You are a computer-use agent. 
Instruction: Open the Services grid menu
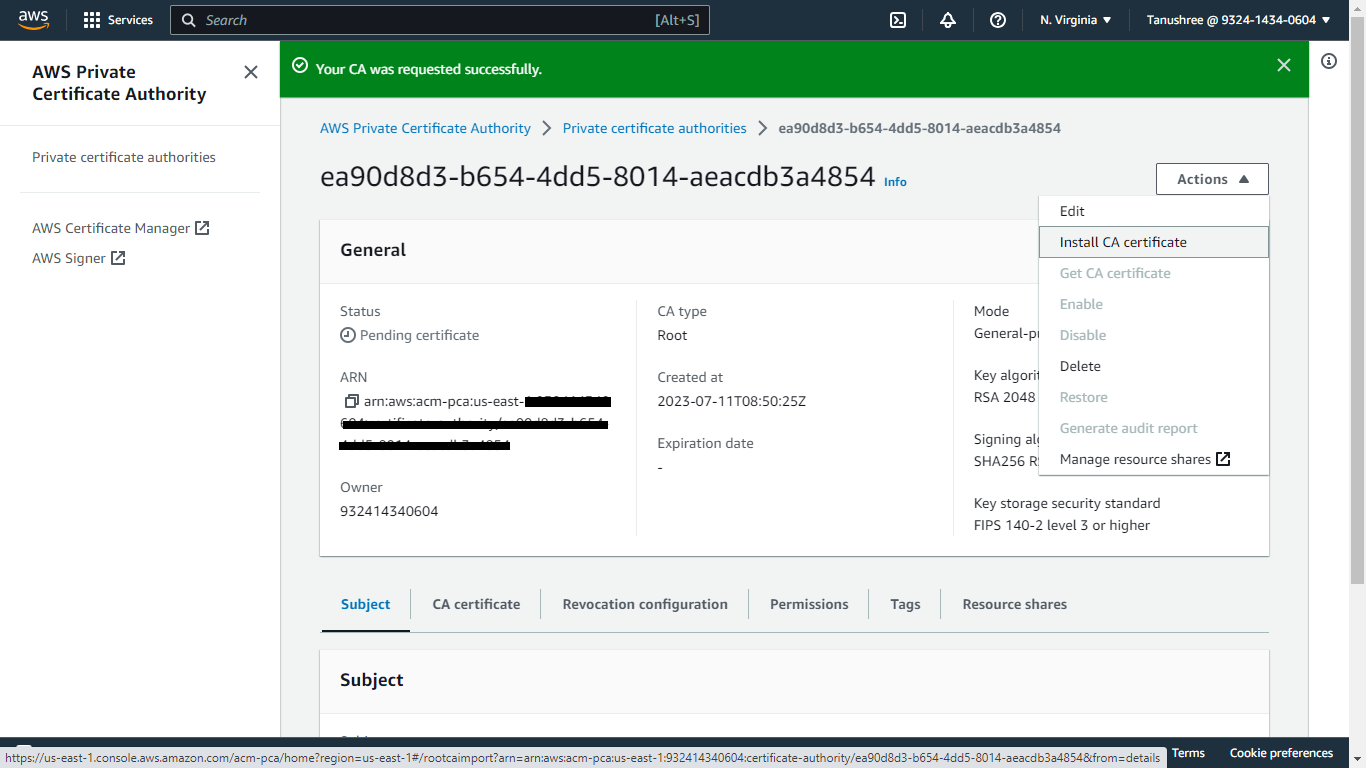coord(118,20)
